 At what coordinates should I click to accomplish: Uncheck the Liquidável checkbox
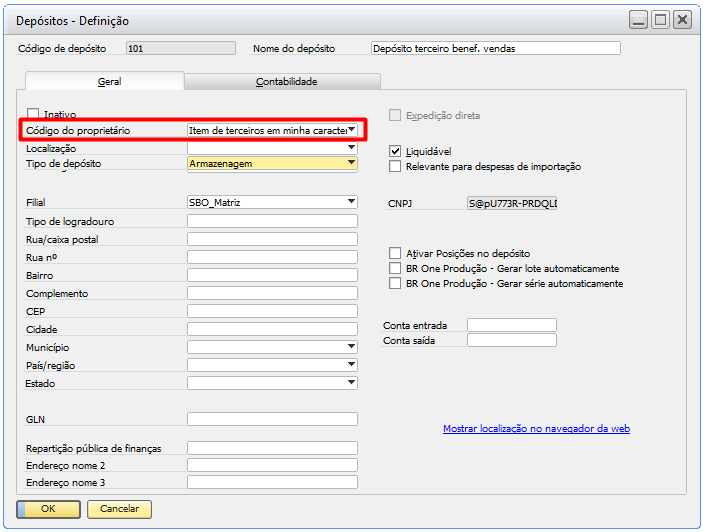coord(395,151)
